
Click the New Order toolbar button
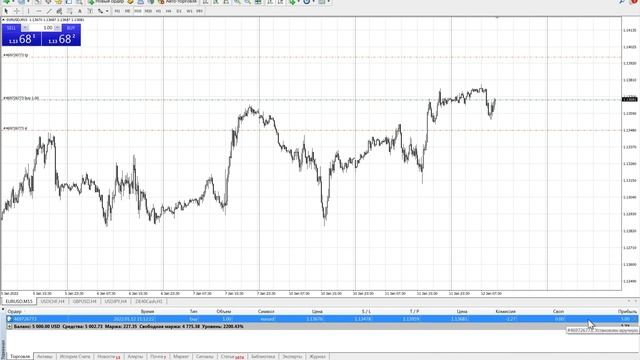coord(106,2)
